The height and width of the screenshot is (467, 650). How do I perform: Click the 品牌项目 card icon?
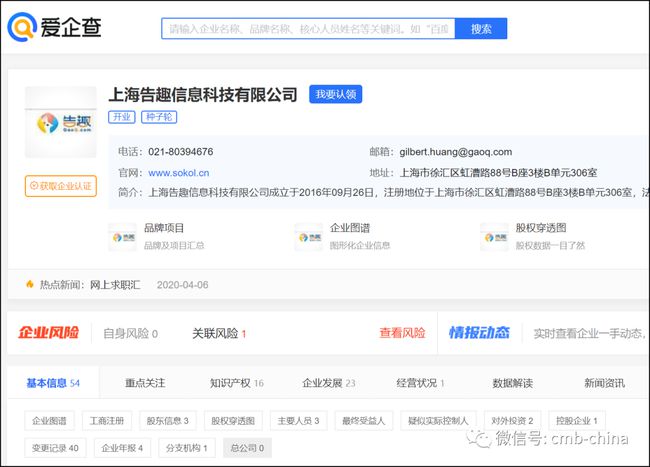tap(122, 237)
